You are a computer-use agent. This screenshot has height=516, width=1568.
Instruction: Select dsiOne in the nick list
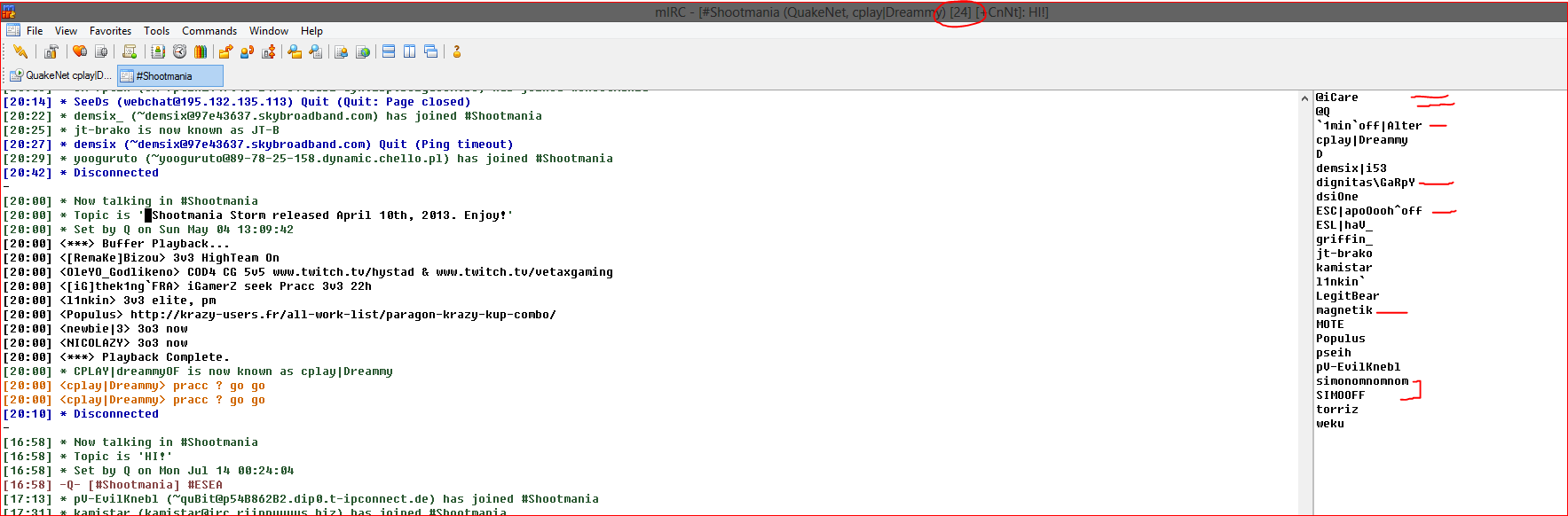(x=1336, y=197)
